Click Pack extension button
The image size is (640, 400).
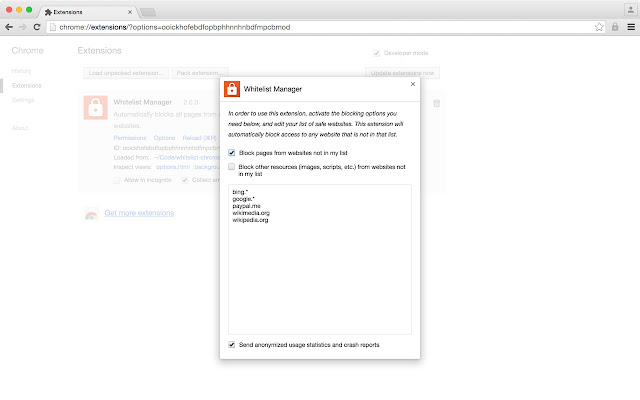click(200, 73)
